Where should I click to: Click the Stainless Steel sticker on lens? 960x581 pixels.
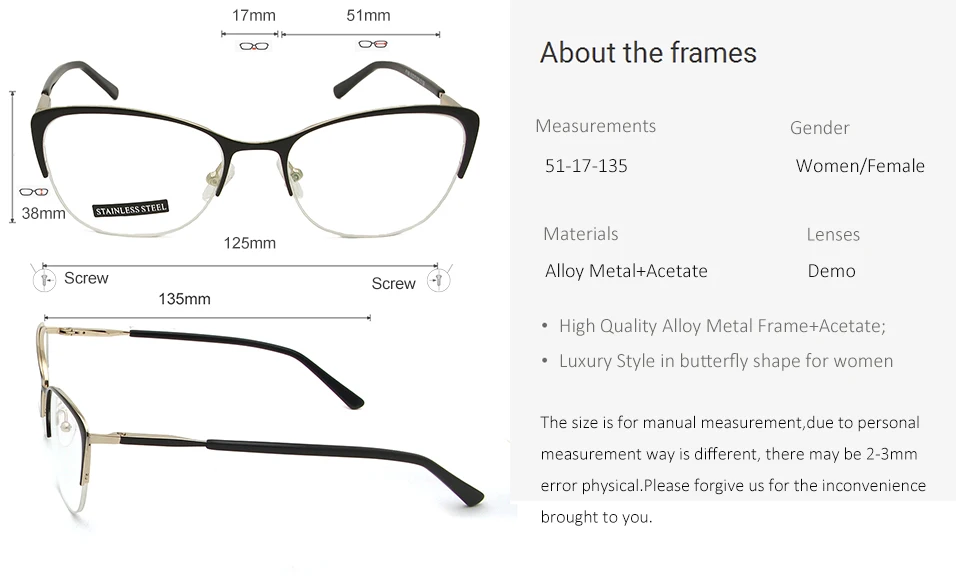(x=130, y=209)
